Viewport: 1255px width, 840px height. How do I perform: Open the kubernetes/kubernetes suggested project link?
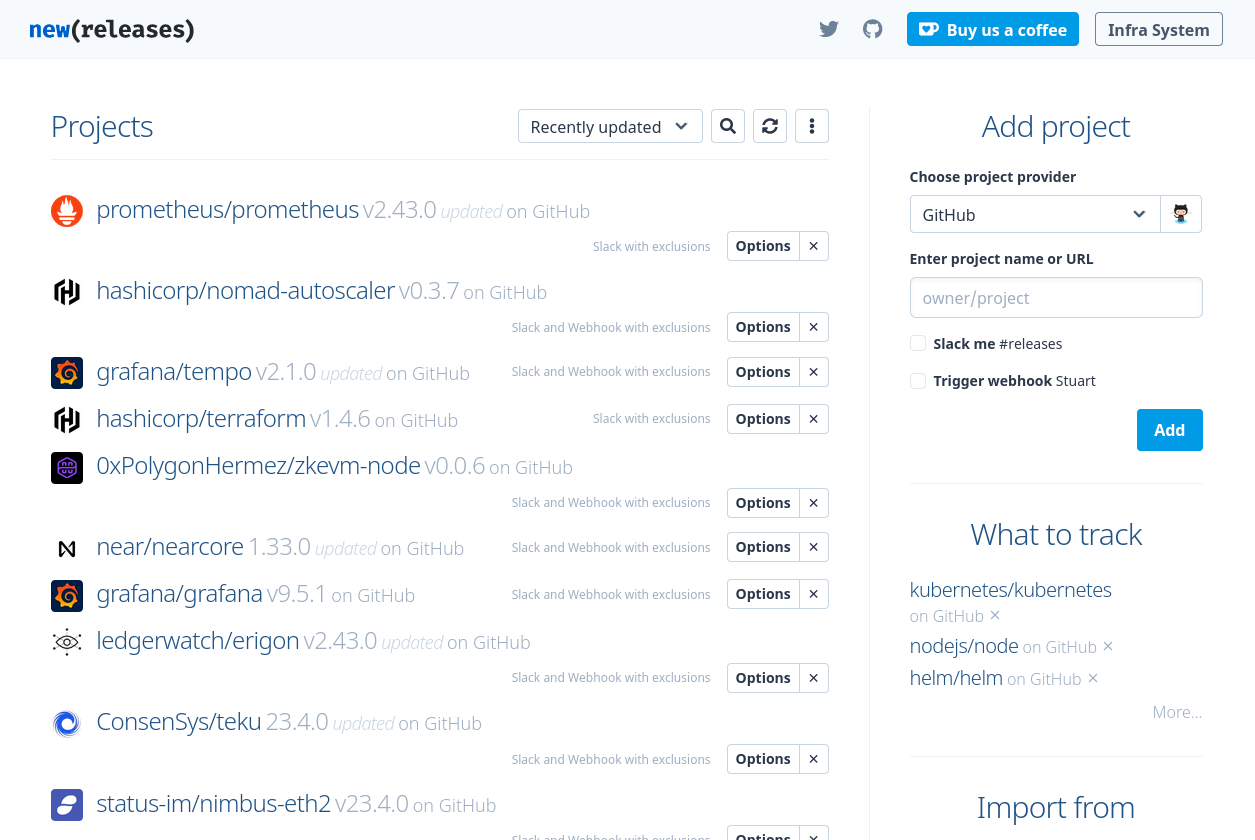[x=1010, y=590]
